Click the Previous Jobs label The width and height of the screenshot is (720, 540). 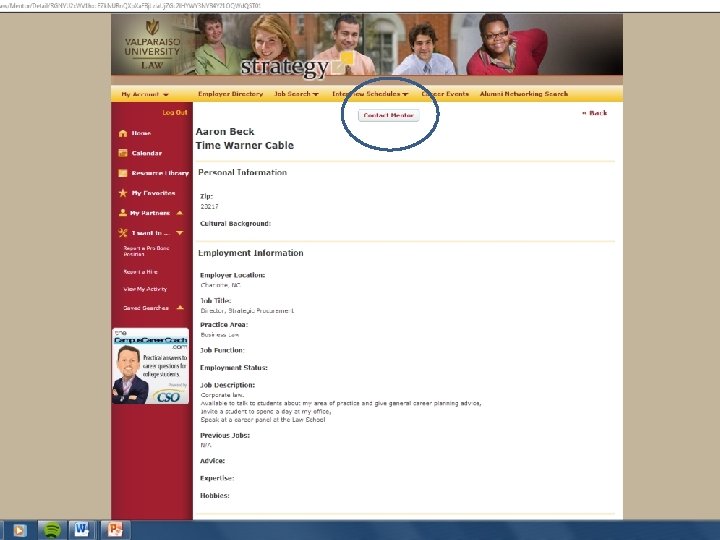(225, 435)
